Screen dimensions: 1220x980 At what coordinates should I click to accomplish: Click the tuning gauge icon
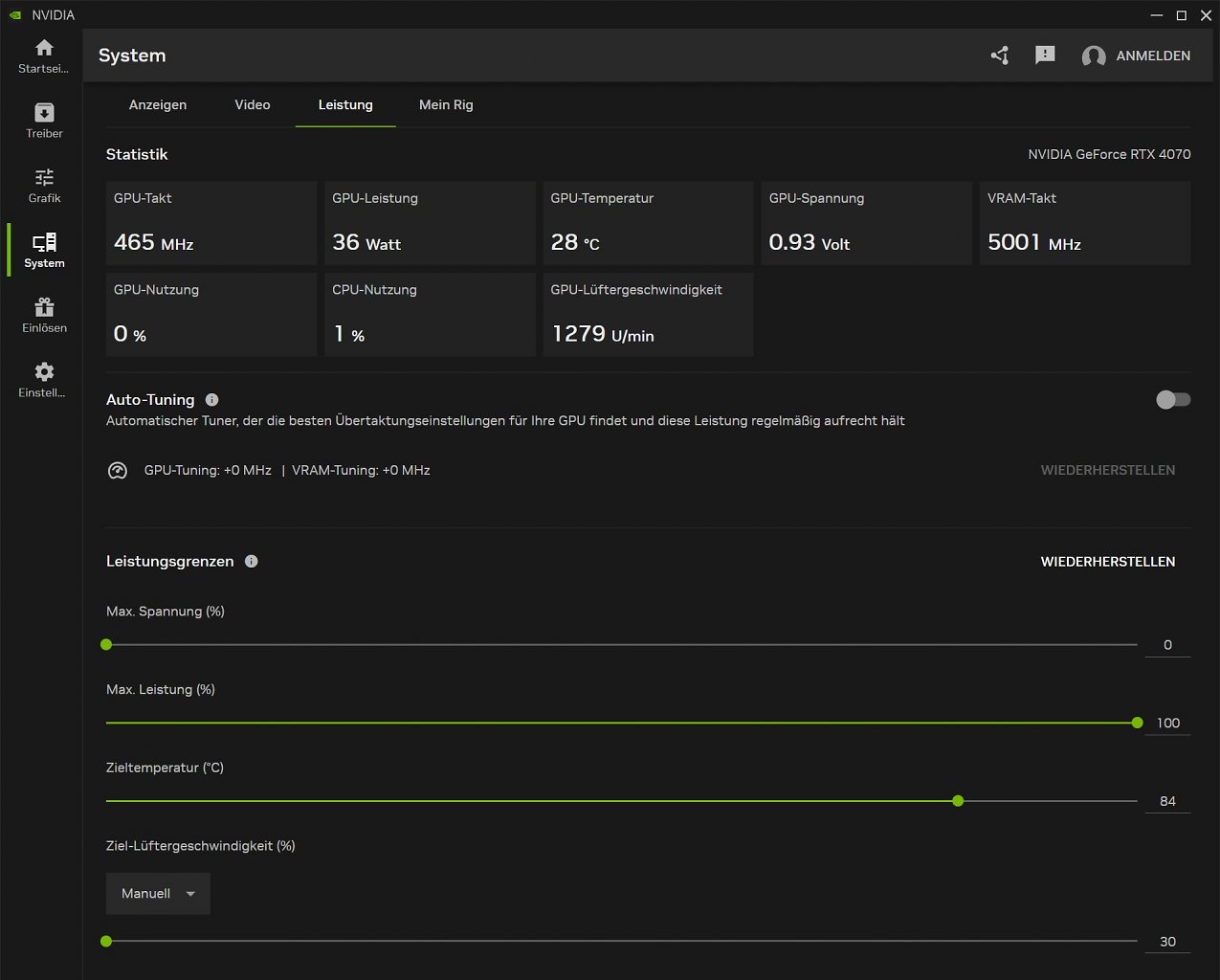pos(118,470)
